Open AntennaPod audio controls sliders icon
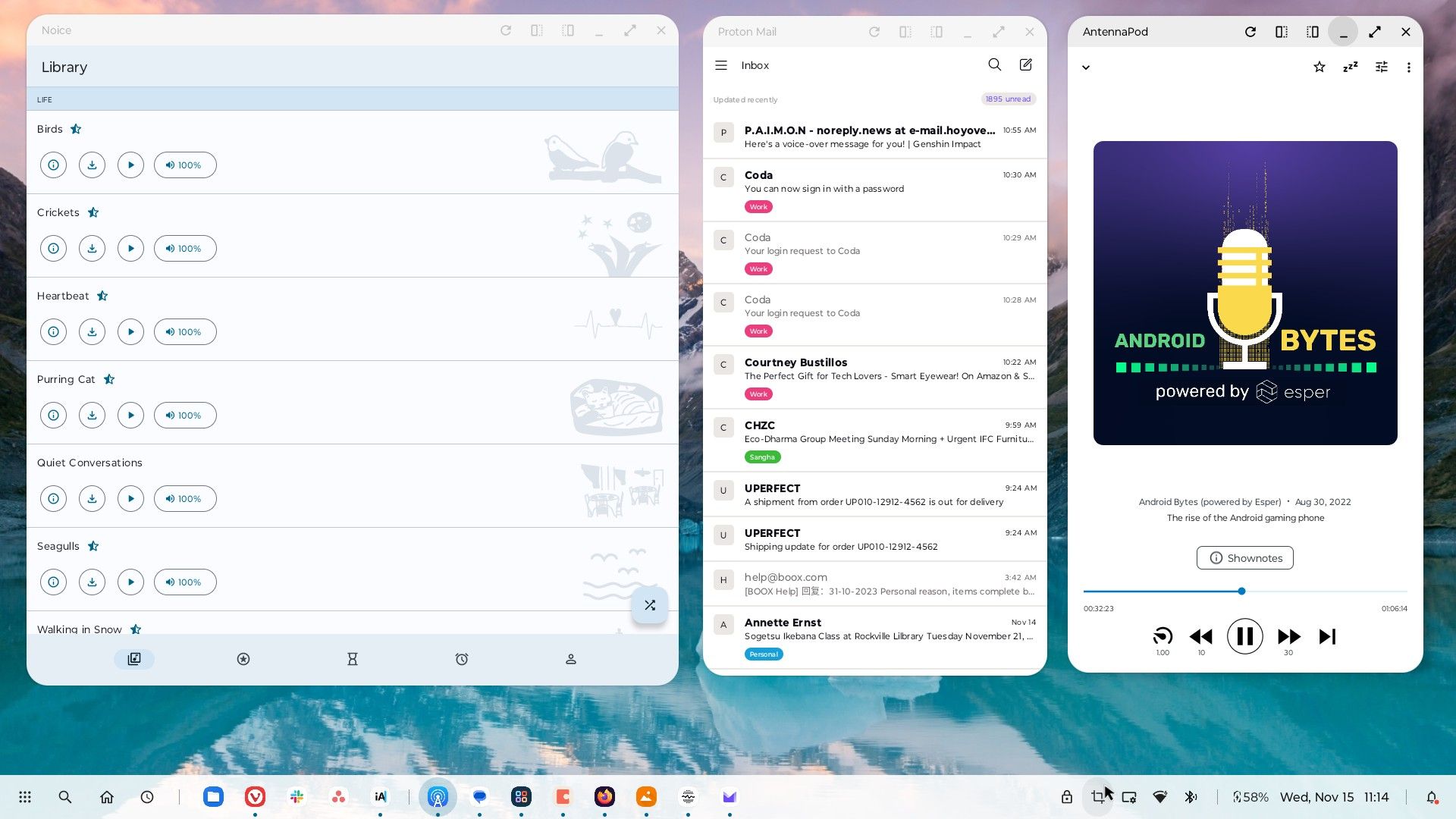1456x819 pixels. click(1381, 67)
